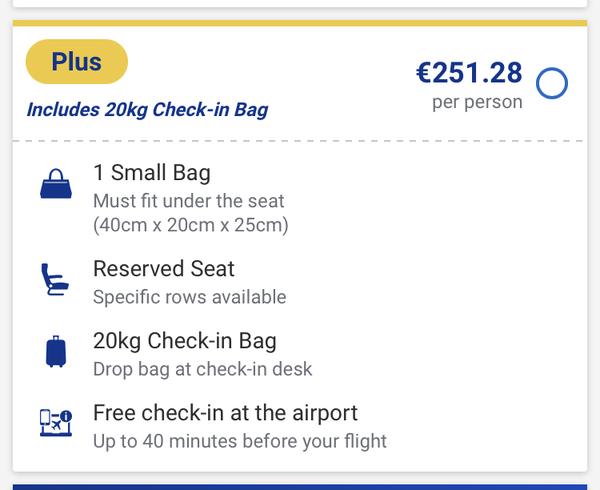Click the yellow strip above the Plus card
600x490 pixels.
(x=300, y=23)
